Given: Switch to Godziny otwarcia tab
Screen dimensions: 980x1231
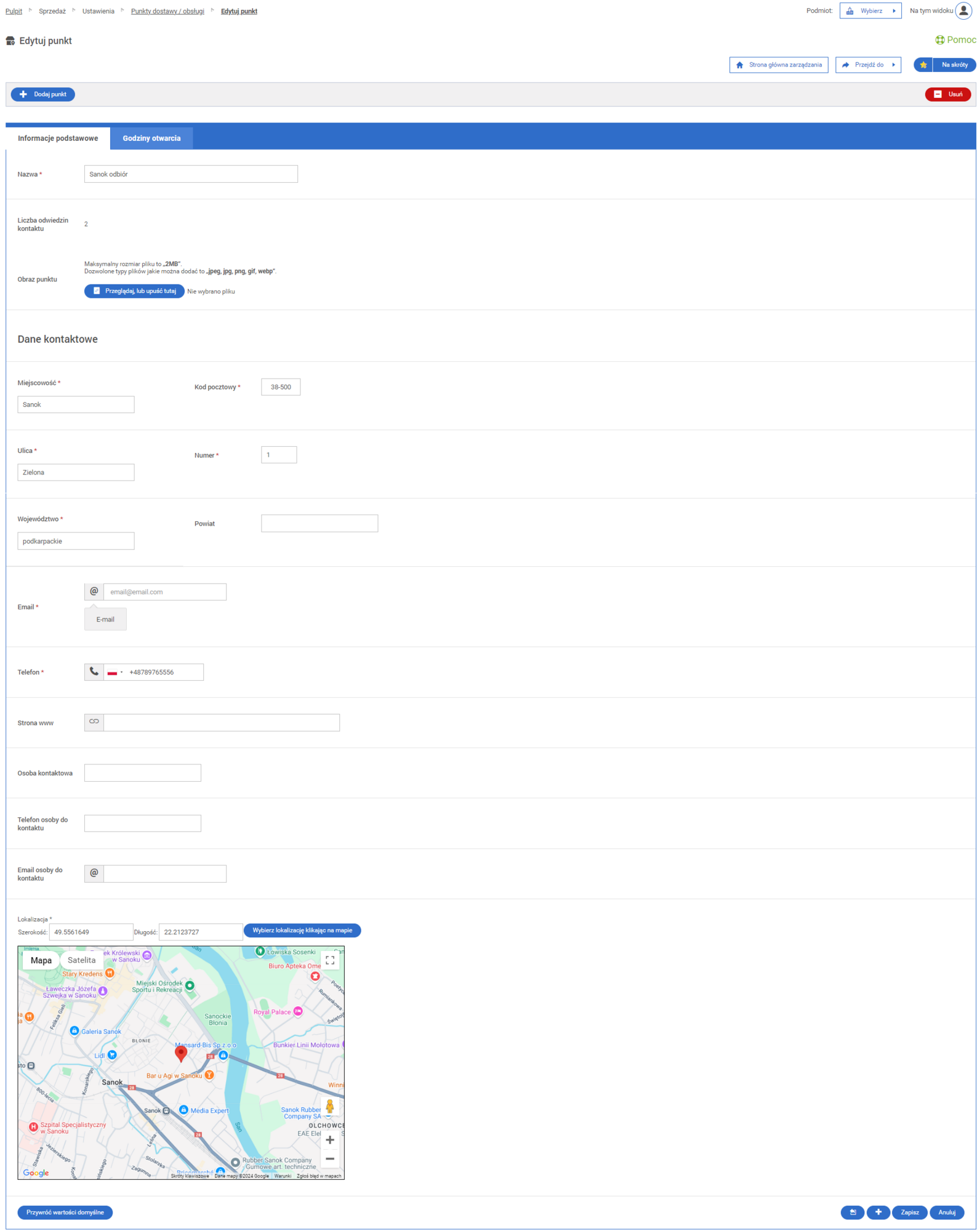Looking at the screenshot, I should point(151,138).
